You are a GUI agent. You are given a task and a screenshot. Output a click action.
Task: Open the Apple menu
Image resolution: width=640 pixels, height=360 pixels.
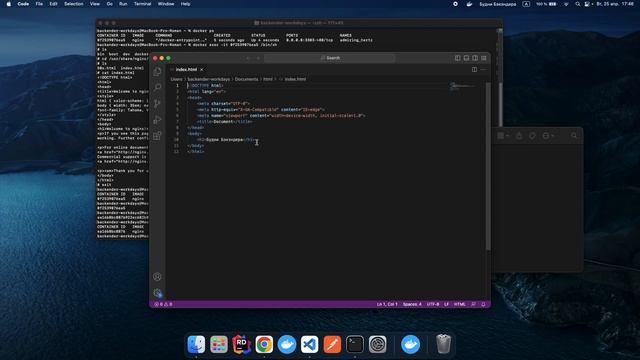point(8,4)
